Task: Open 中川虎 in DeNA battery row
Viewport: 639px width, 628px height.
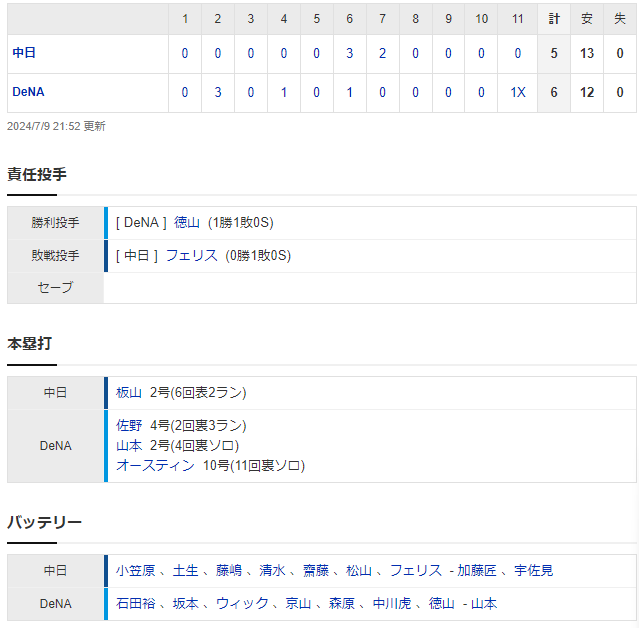Action: pyautogui.click(x=392, y=604)
